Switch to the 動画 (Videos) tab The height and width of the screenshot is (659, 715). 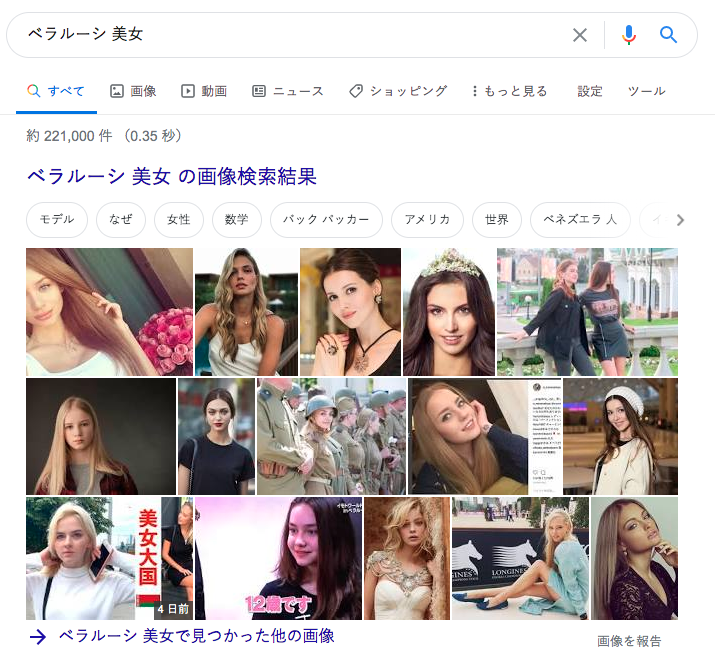[x=204, y=91]
